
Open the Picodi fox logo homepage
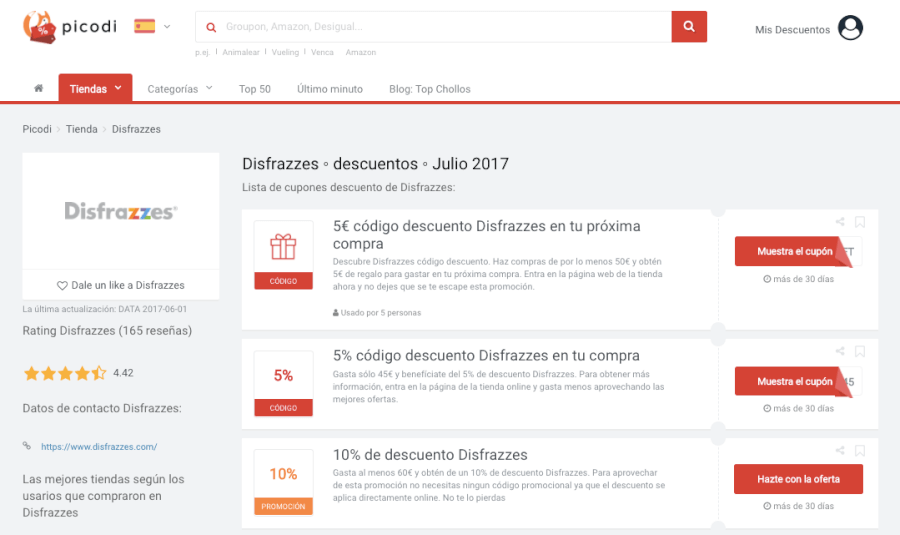(x=69, y=26)
